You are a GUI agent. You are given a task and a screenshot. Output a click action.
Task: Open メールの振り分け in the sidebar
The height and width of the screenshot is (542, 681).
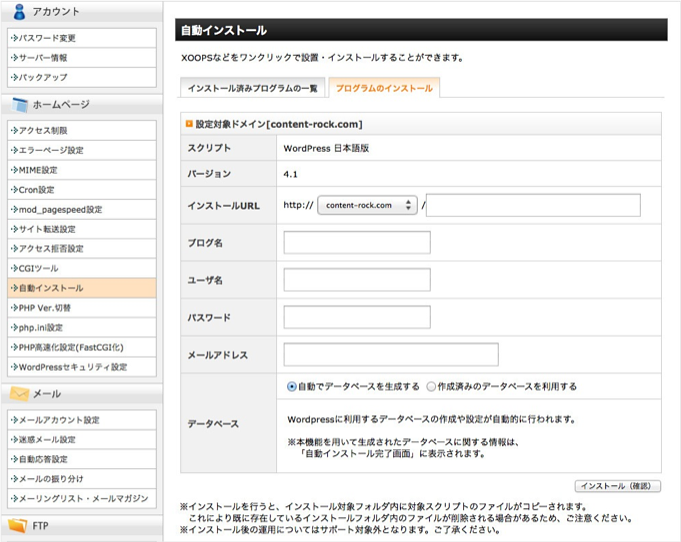point(82,479)
